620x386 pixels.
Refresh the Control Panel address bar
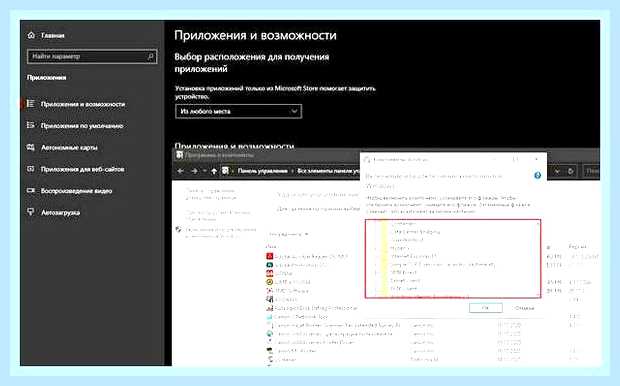click(x=571, y=171)
